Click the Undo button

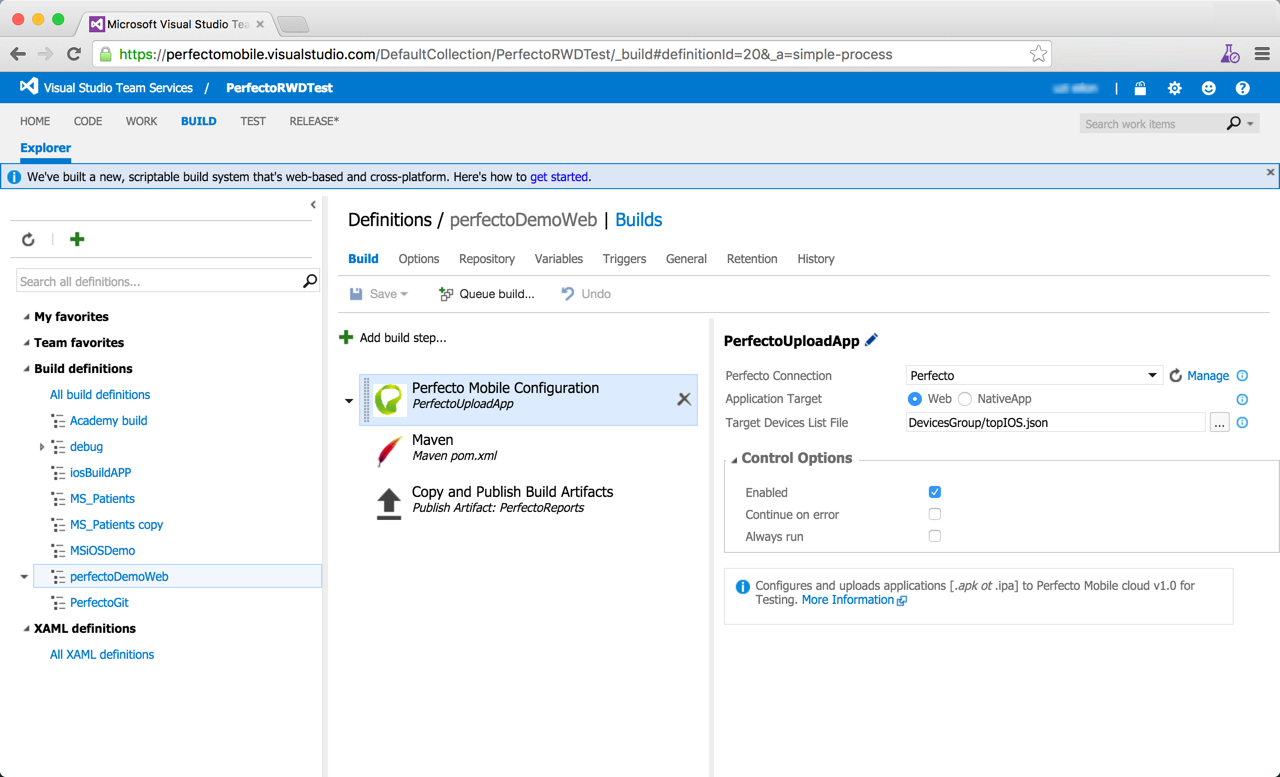586,294
